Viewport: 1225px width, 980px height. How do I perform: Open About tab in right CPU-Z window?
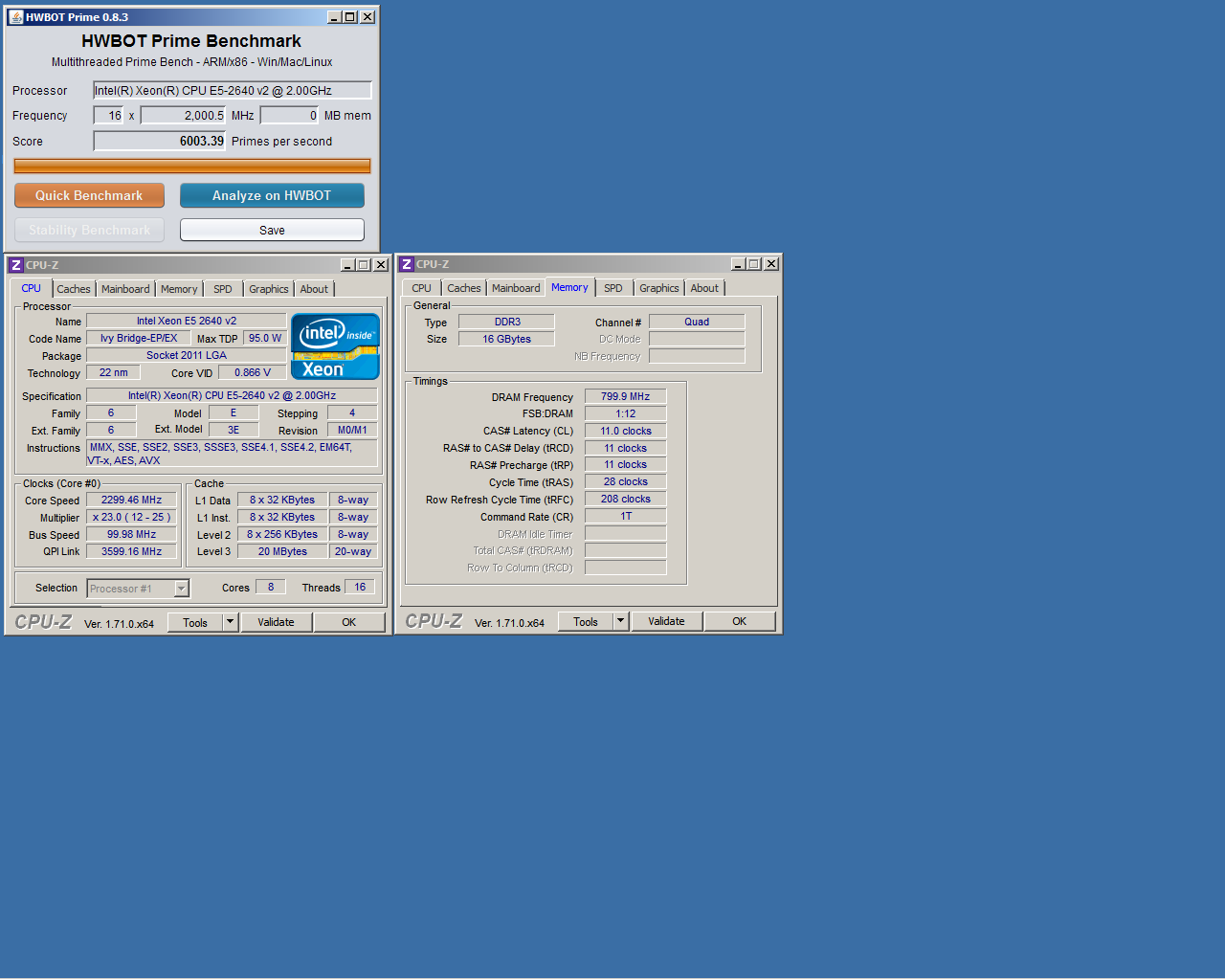704,288
